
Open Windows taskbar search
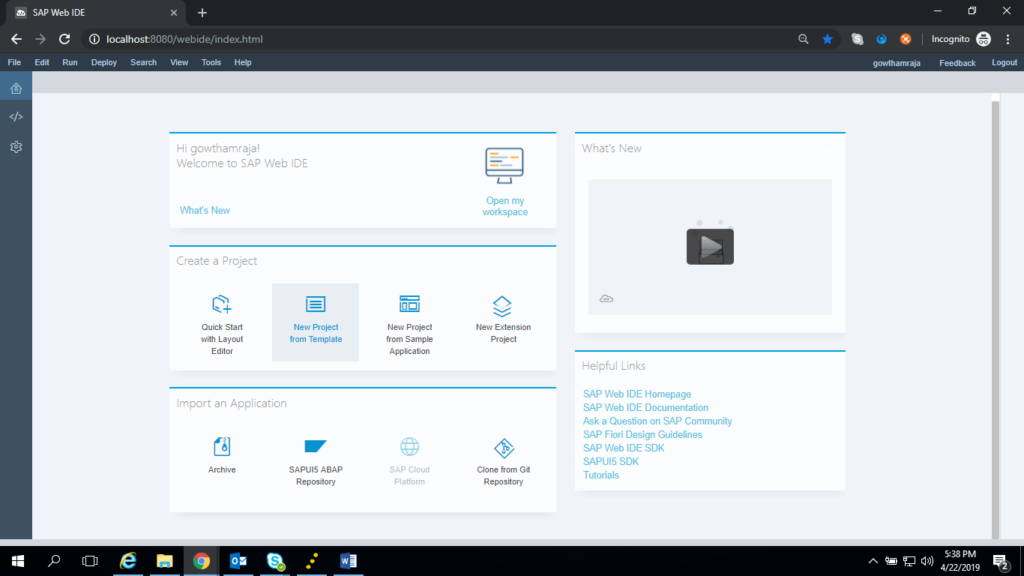click(54, 561)
